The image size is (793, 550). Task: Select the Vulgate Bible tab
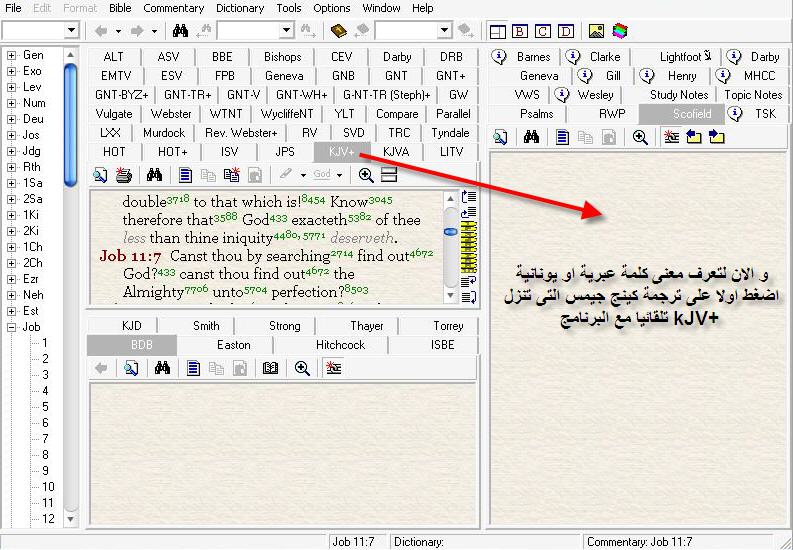[114, 114]
